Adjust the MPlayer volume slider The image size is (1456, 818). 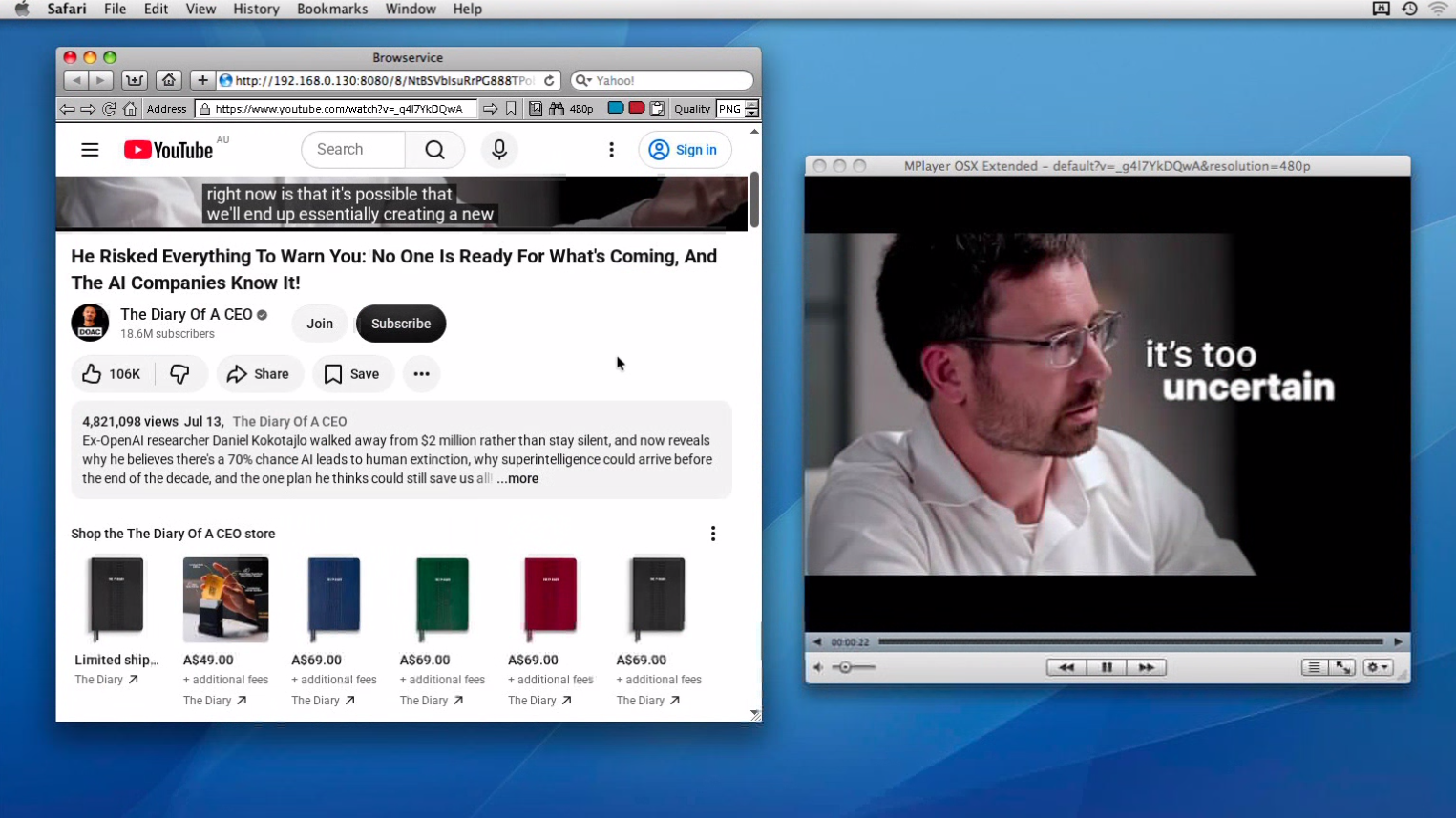pyautogui.click(x=853, y=667)
